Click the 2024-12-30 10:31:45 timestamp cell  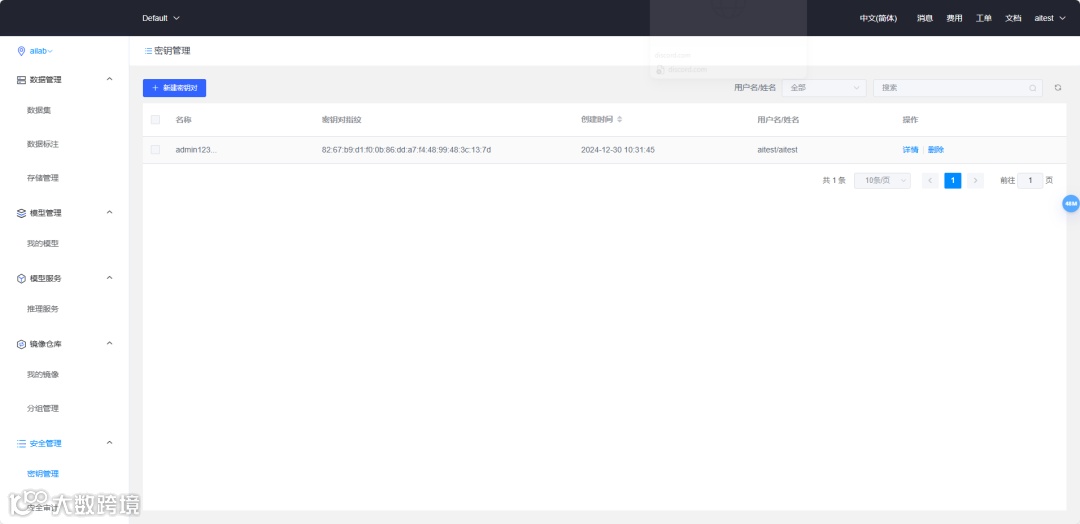coord(618,150)
